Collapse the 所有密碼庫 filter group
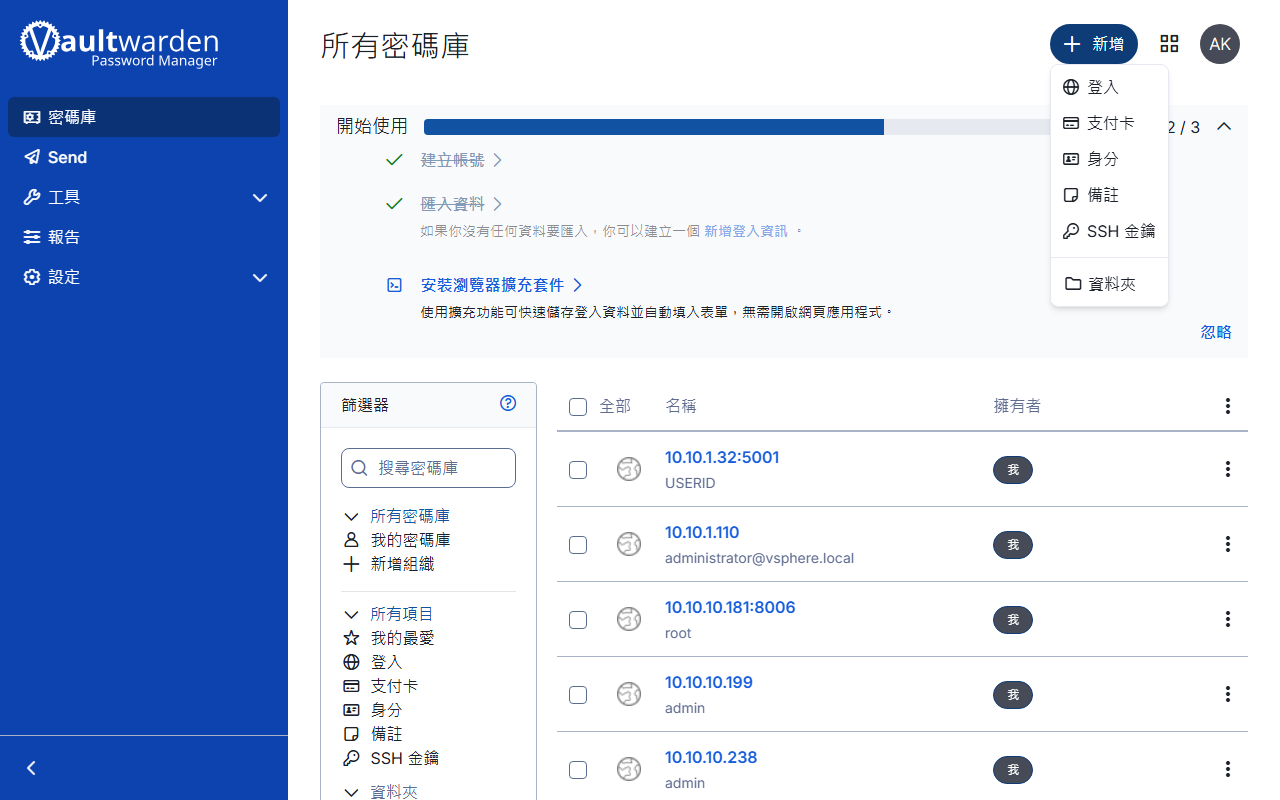The width and height of the screenshot is (1280, 800). pyautogui.click(x=351, y=517)
